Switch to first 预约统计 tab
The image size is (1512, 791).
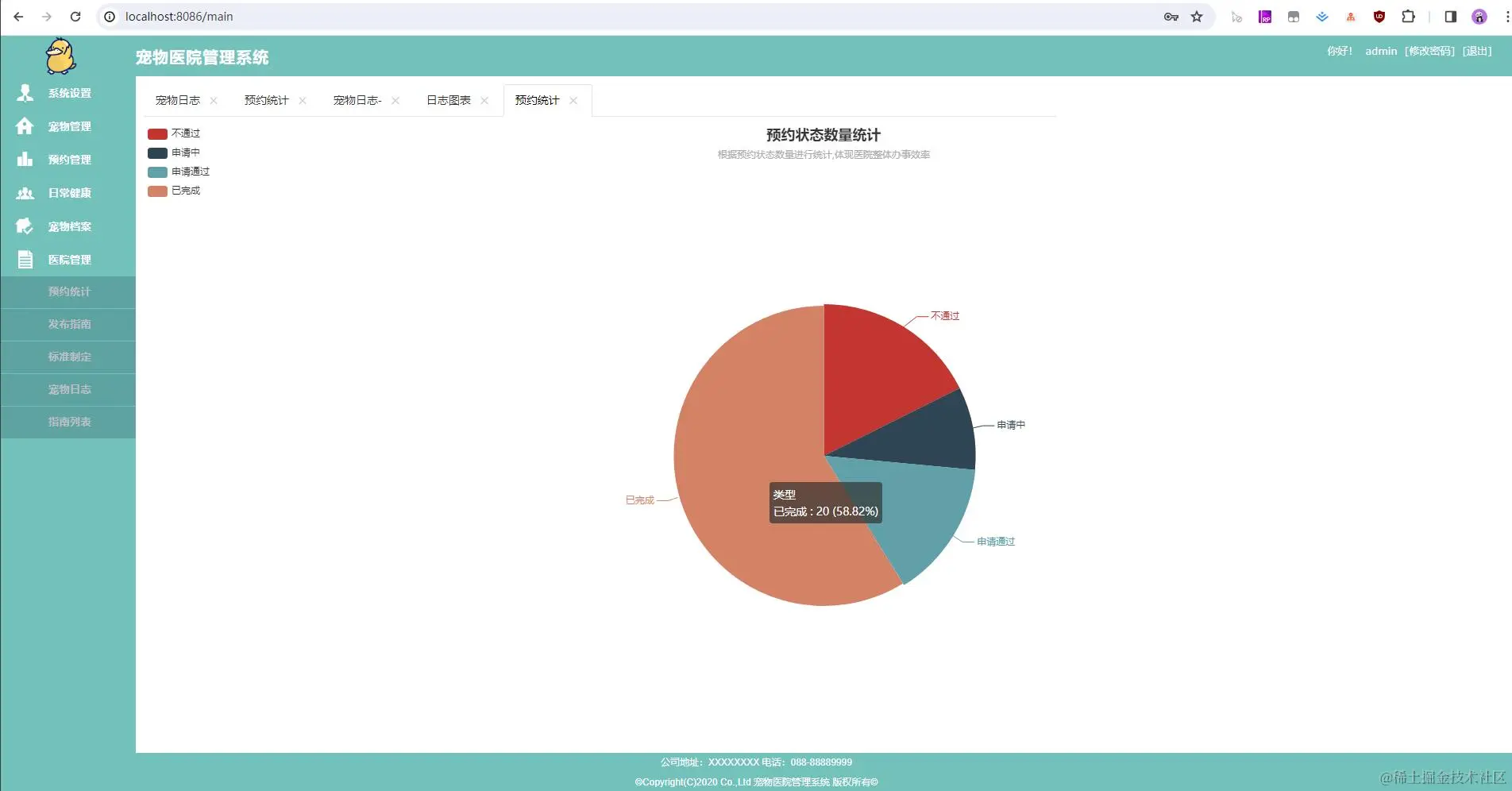click(267, 100)
